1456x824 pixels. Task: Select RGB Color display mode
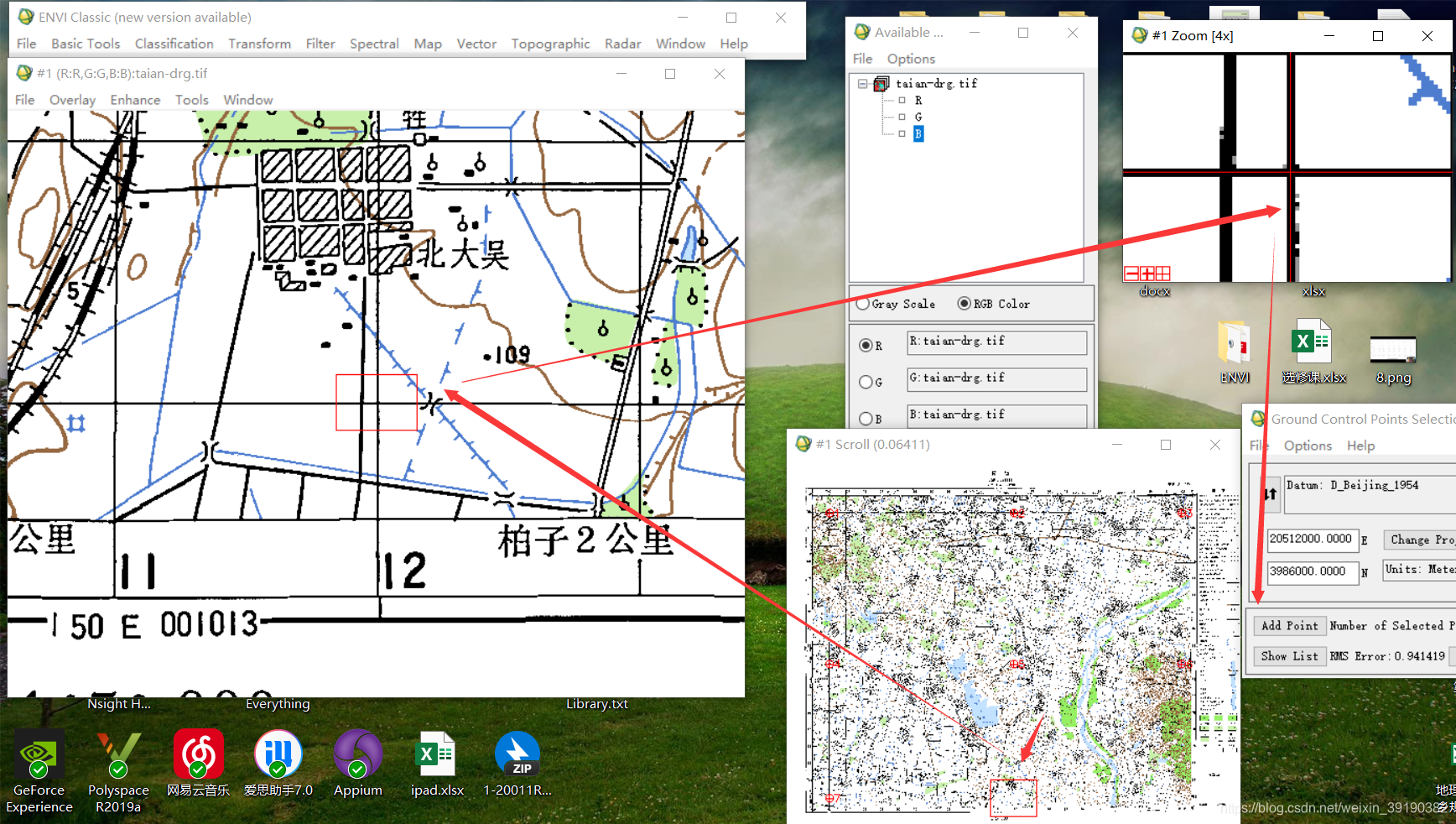(964, 304)
